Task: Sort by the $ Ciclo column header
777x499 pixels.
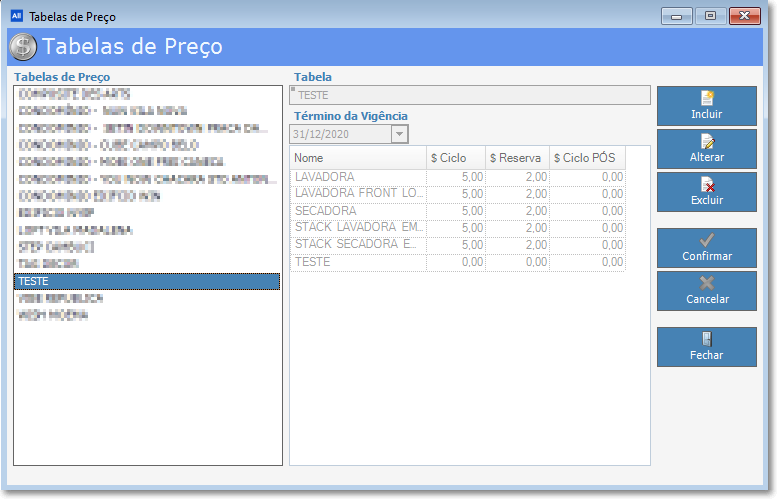Action: [455, 158]
